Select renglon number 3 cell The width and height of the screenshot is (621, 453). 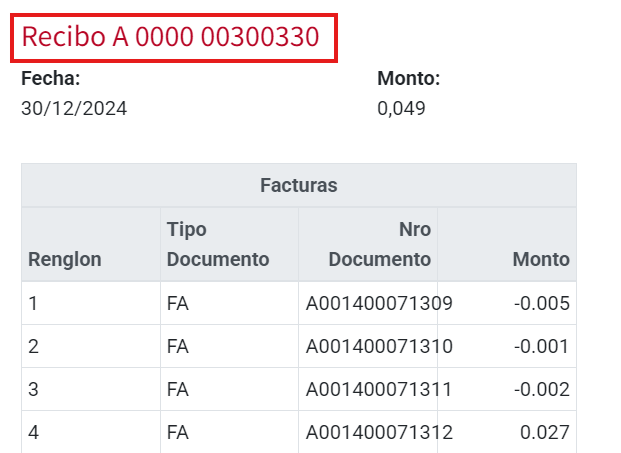click(34, 389)
